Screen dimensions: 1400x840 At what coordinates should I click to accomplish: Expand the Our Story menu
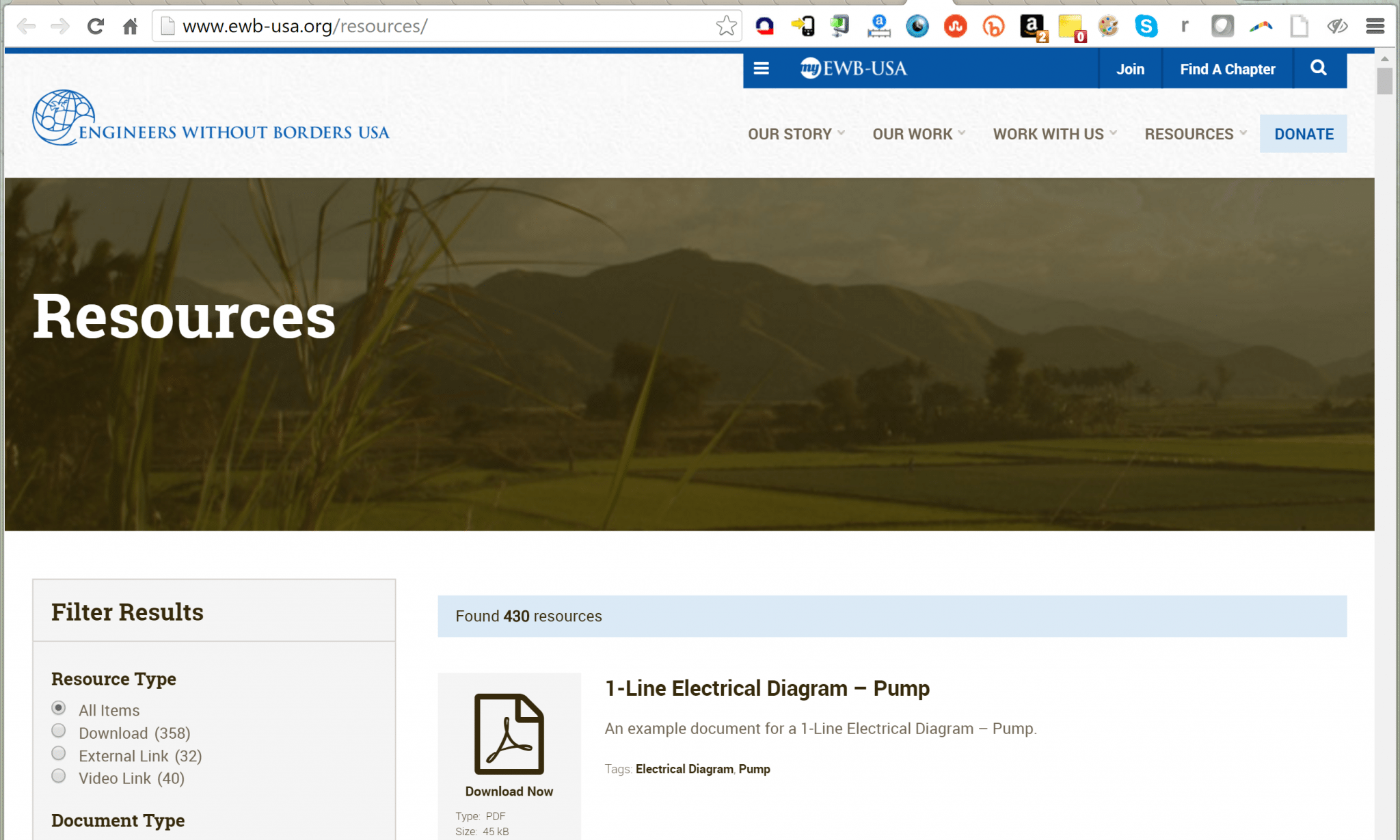[x=796, y=134]
